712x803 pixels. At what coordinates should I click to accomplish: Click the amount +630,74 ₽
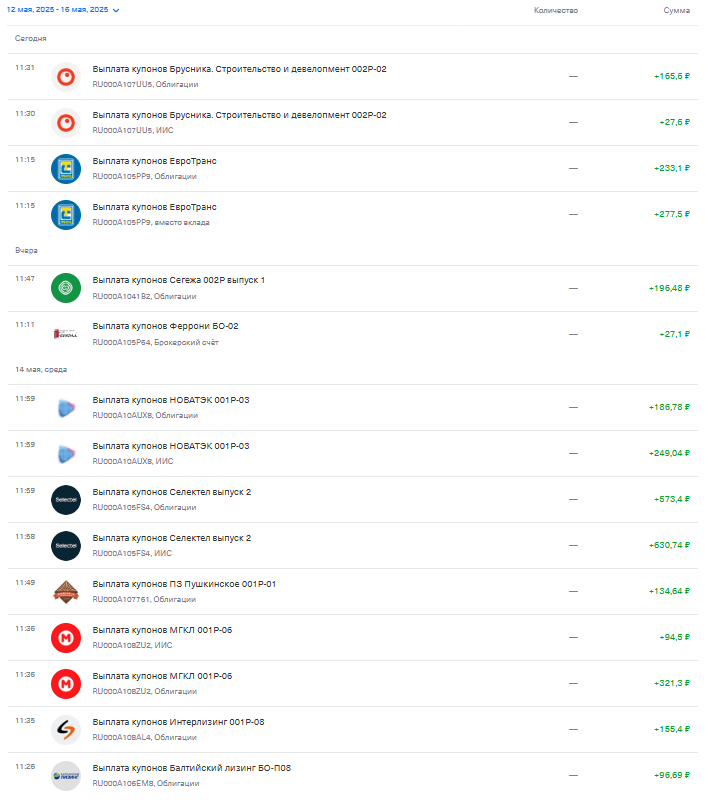coord(669,545)
